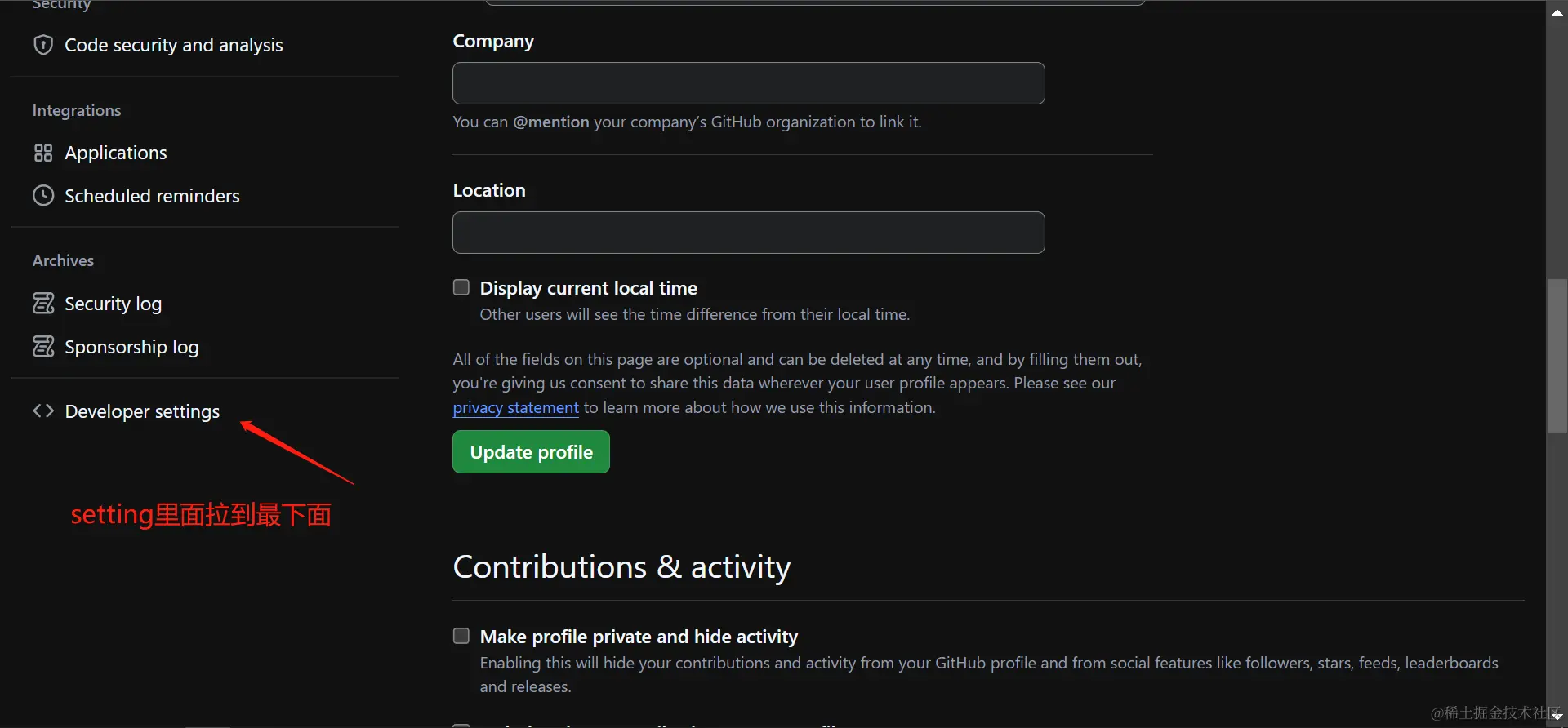Screen dimensions: 1568x728
Task: Select Sponsorship log in sidebar
Action: coord(131,347)
